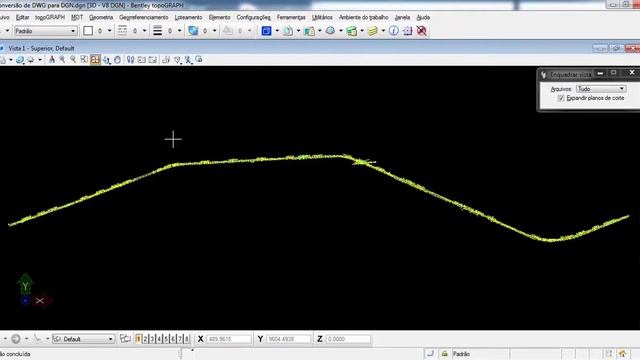
Task: Open the Ambiente de trabalho menu
Action: [363, 17]
